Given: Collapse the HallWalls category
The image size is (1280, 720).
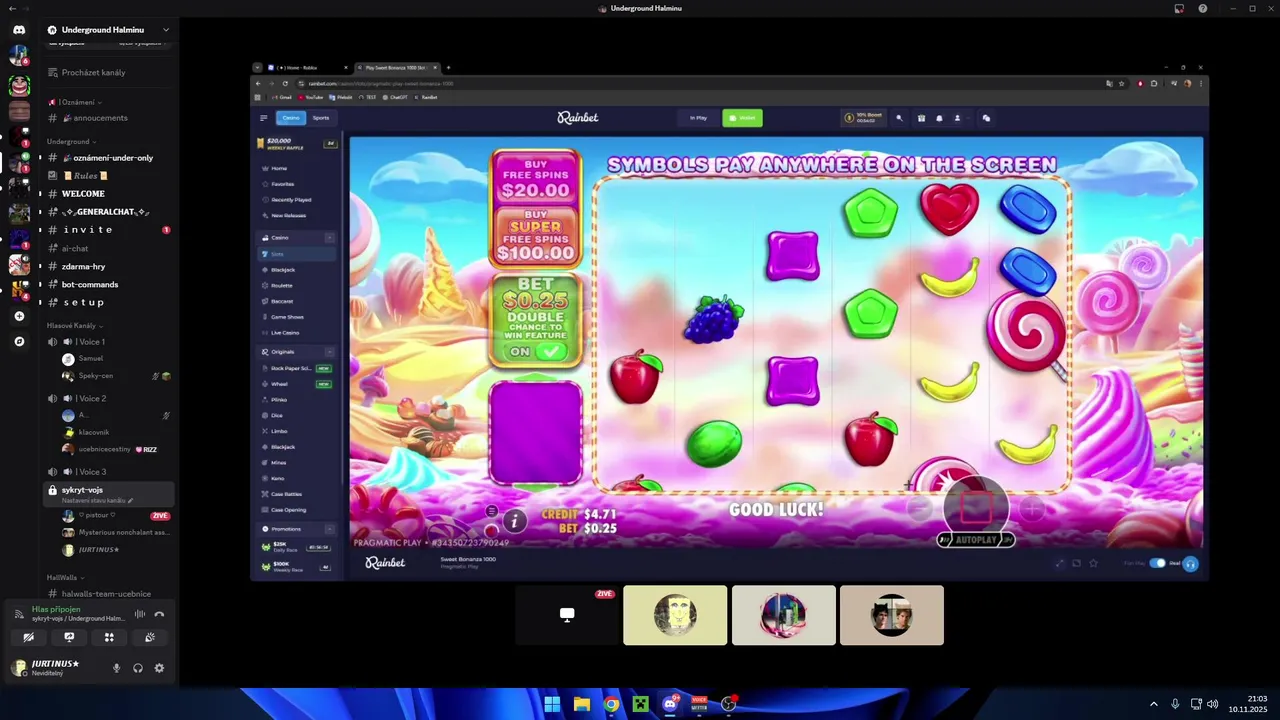Looking at the screenshot, I should click(65, 577).
